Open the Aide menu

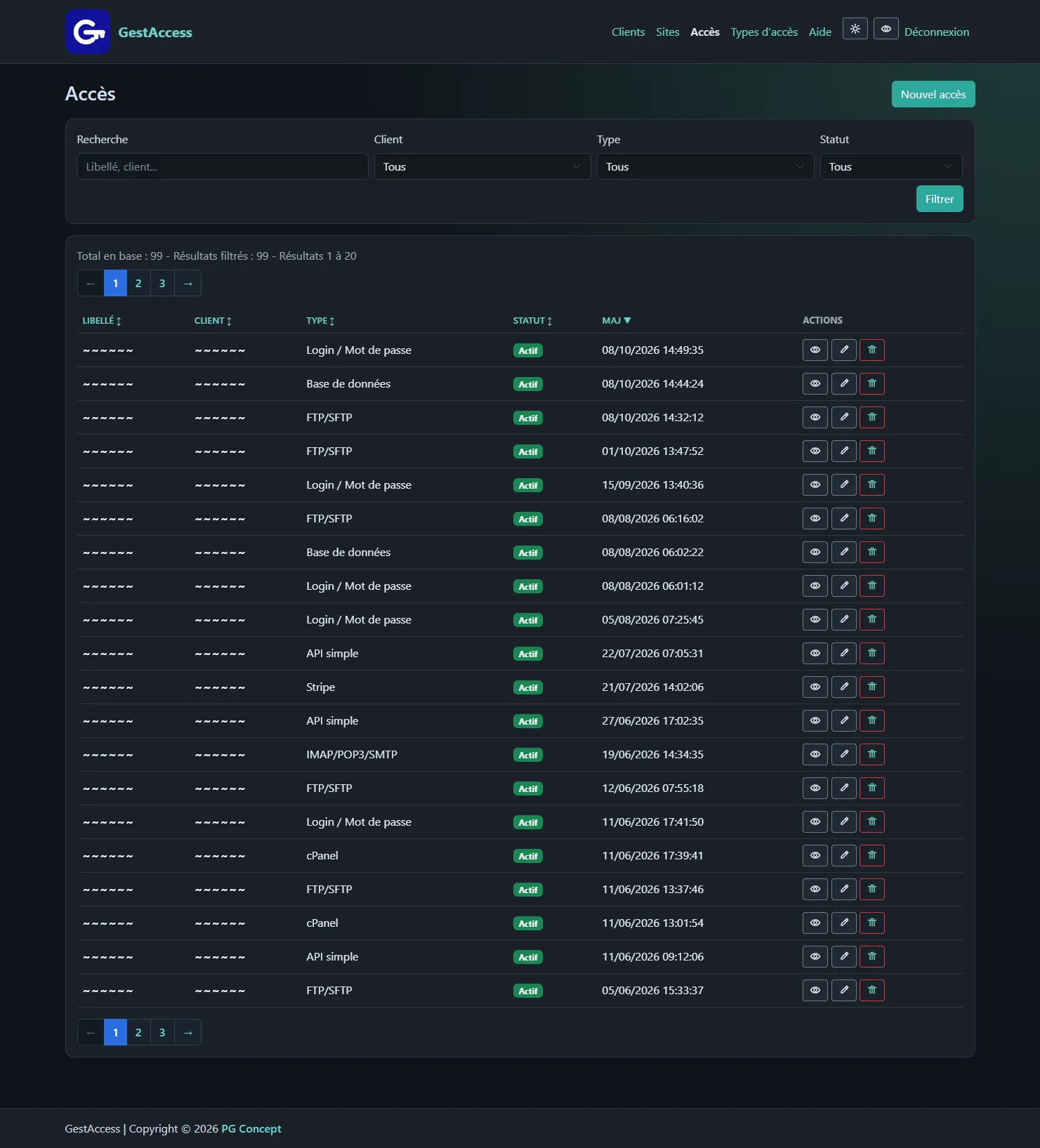tap(820, 32)
